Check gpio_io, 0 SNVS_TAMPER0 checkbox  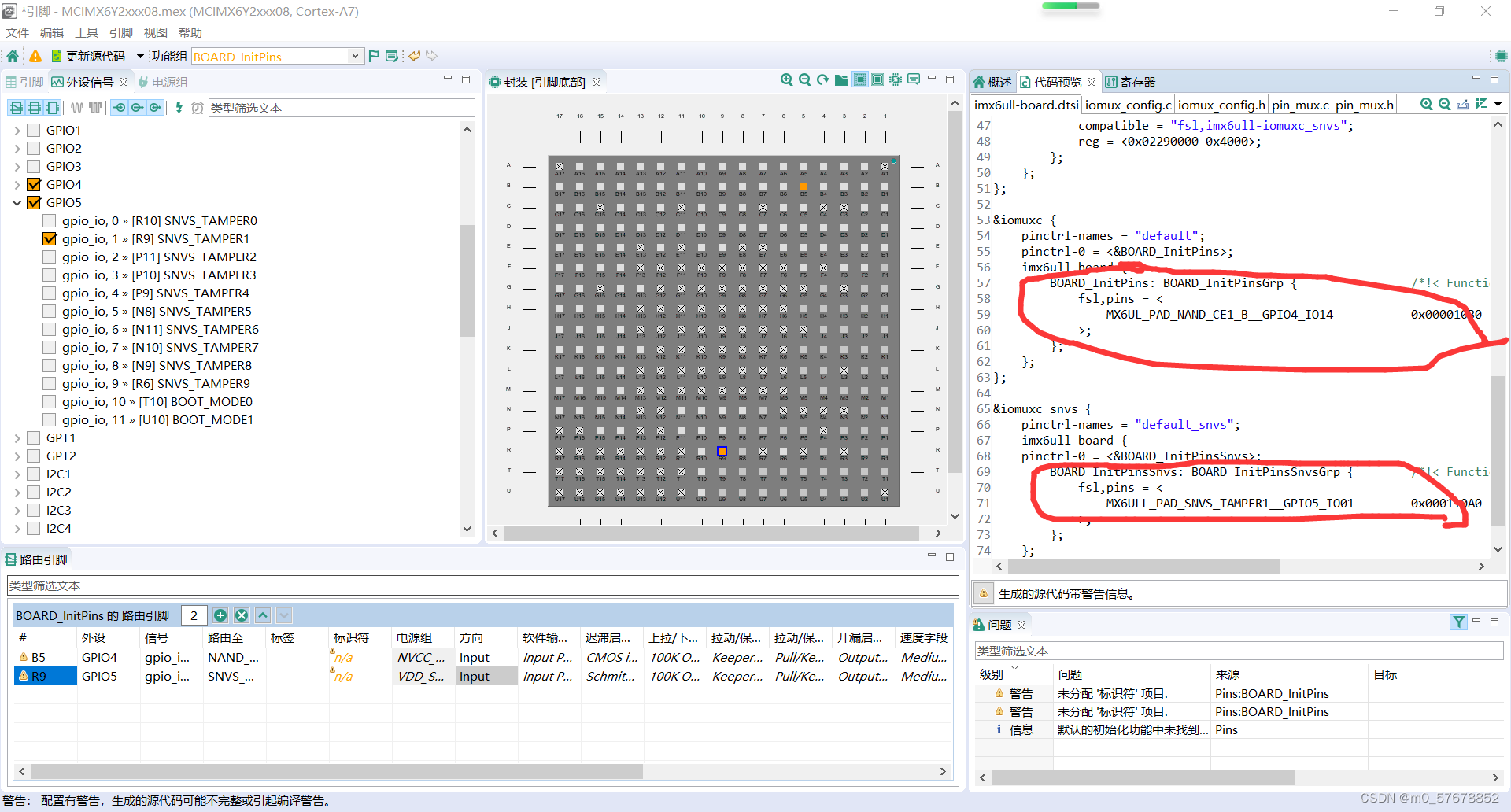tap(49, 220)
